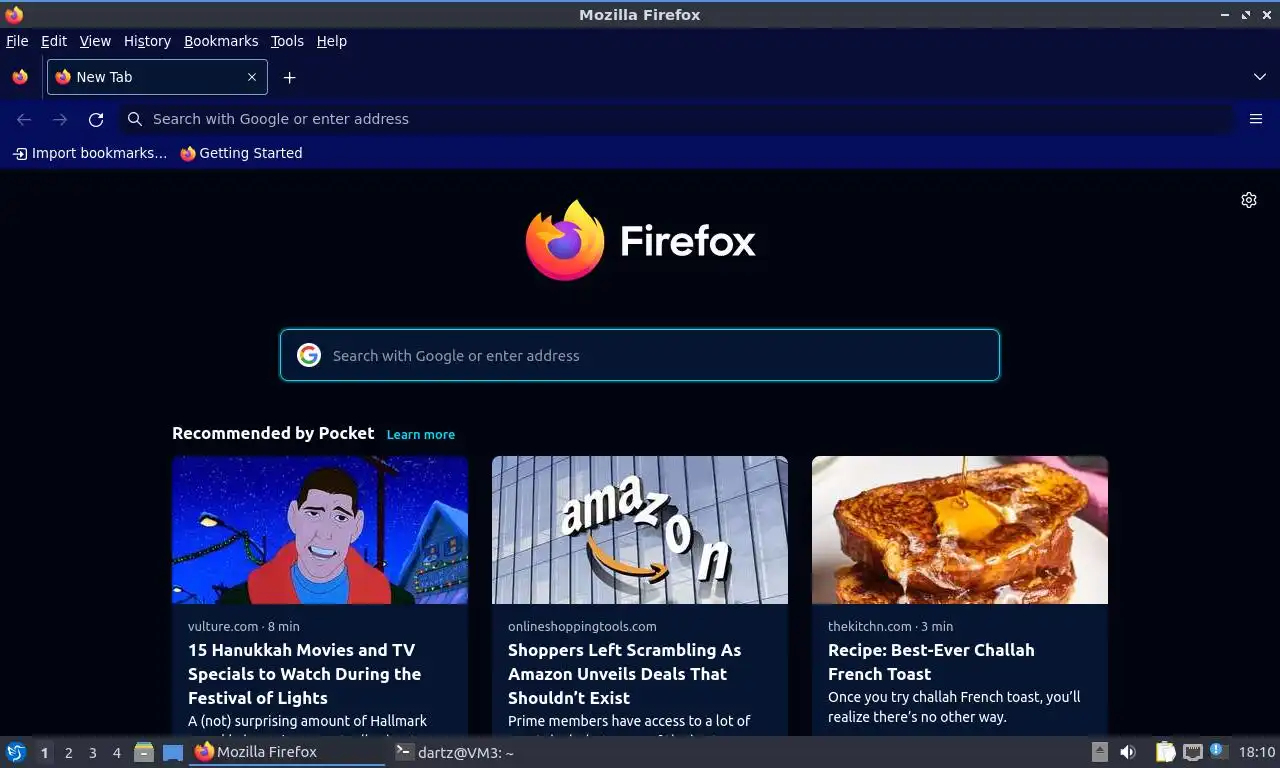Click the Firefox View icon left of tabs

pos(20,77)
